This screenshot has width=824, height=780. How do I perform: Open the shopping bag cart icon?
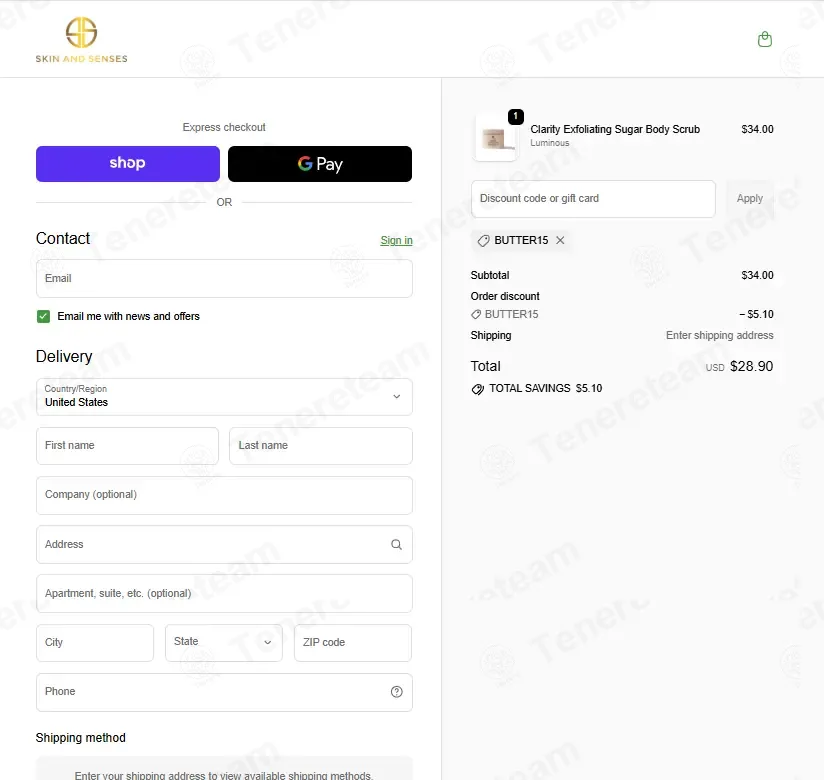tap(765, 39)
